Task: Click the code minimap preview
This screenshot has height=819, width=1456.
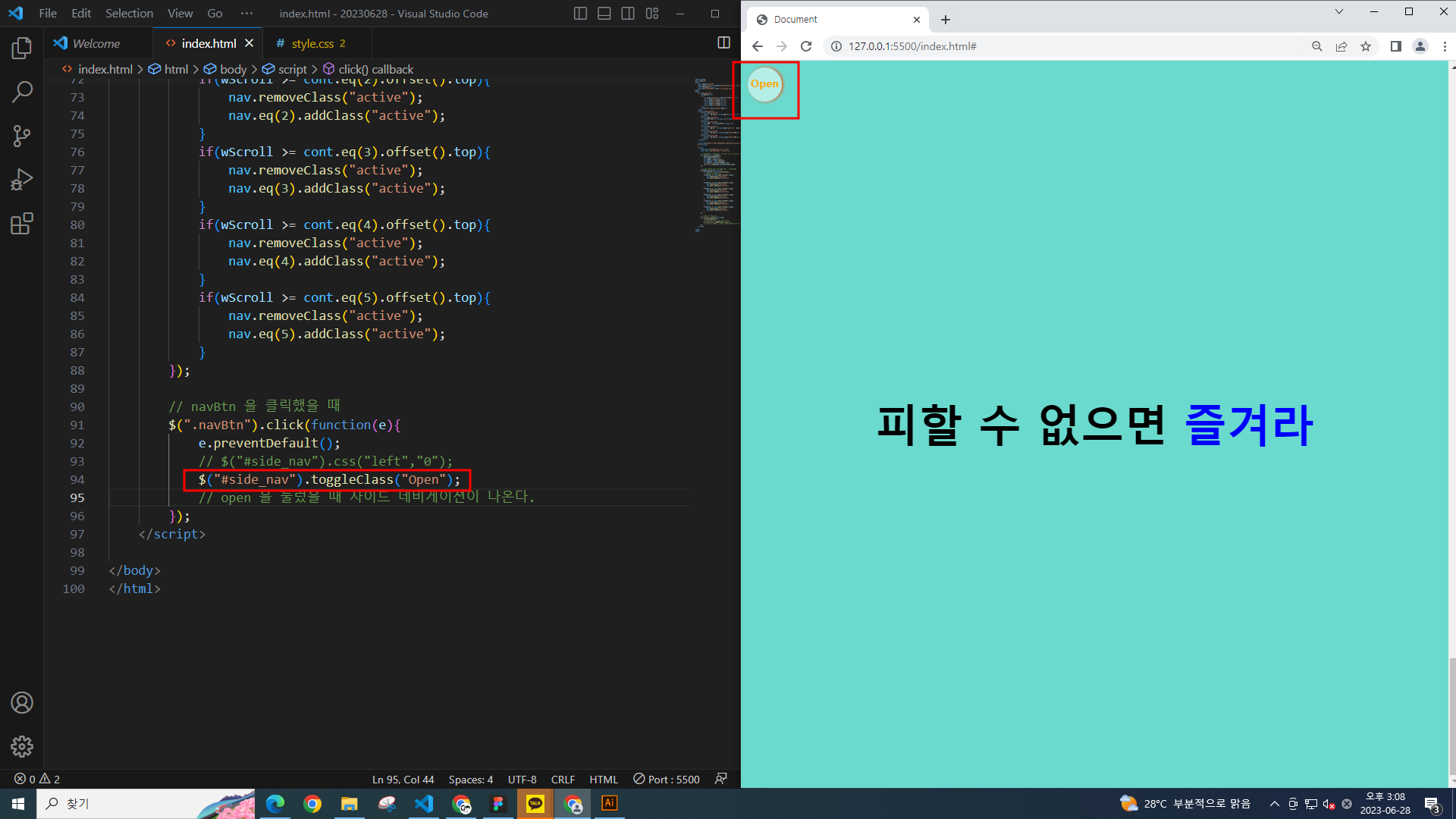Action: click(716, 152)
